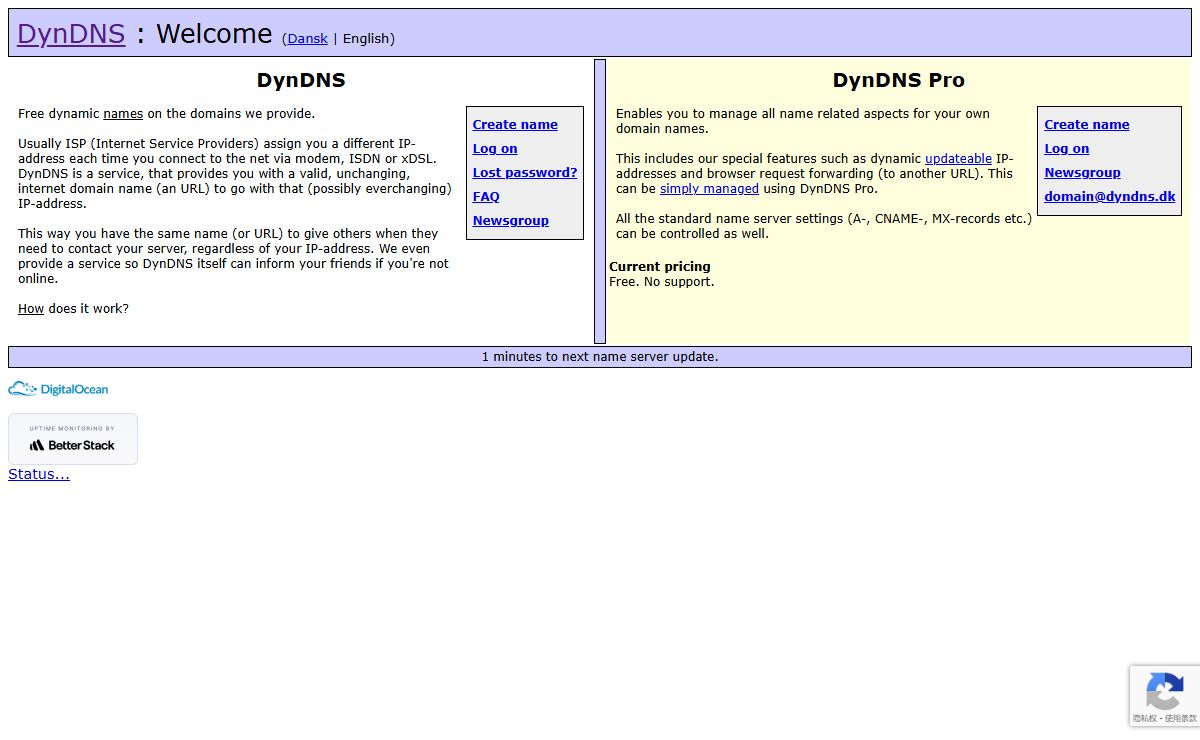
Task: Click the 'DynDNS Pro' heading
Action: [899, 80]
